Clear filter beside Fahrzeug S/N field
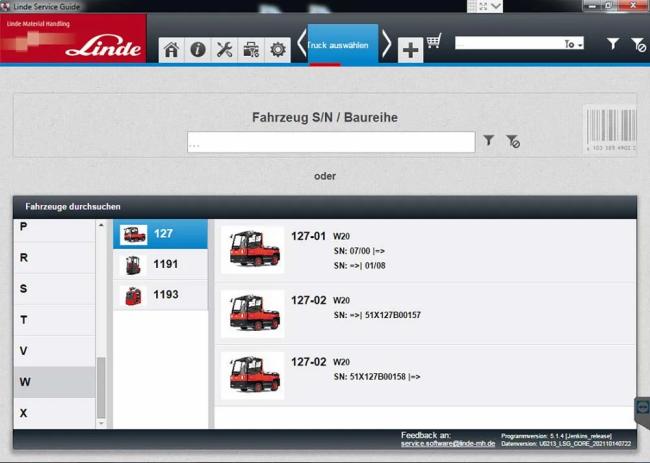This screenshot has height=463, width=650. point(512,142)
